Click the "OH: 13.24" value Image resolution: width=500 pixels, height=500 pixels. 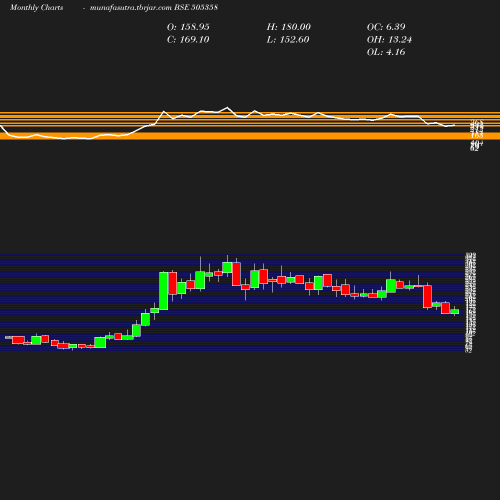click(x=389, y=40)
